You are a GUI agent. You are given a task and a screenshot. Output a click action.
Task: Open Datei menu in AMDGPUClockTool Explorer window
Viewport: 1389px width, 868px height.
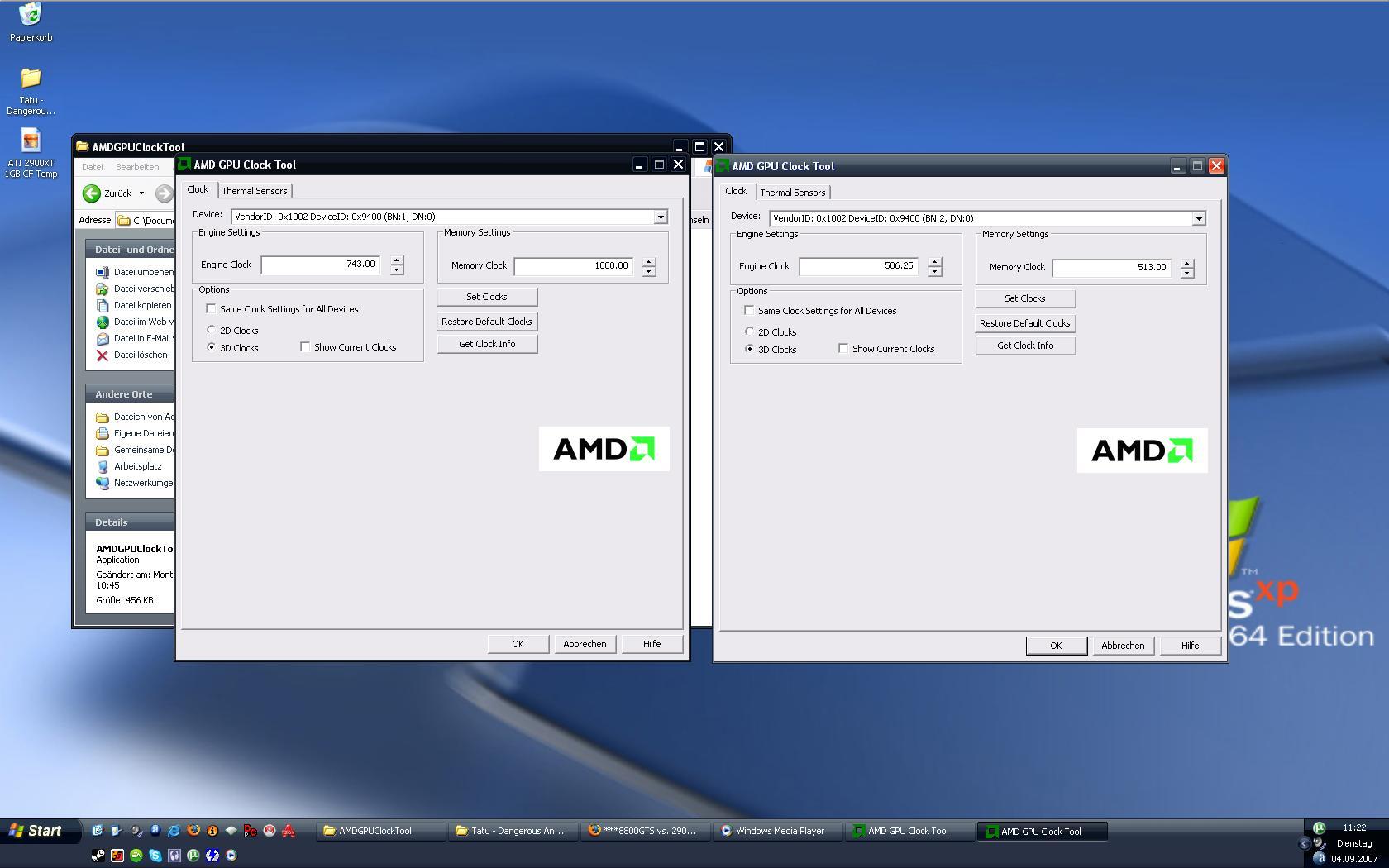tap(93, 167)
